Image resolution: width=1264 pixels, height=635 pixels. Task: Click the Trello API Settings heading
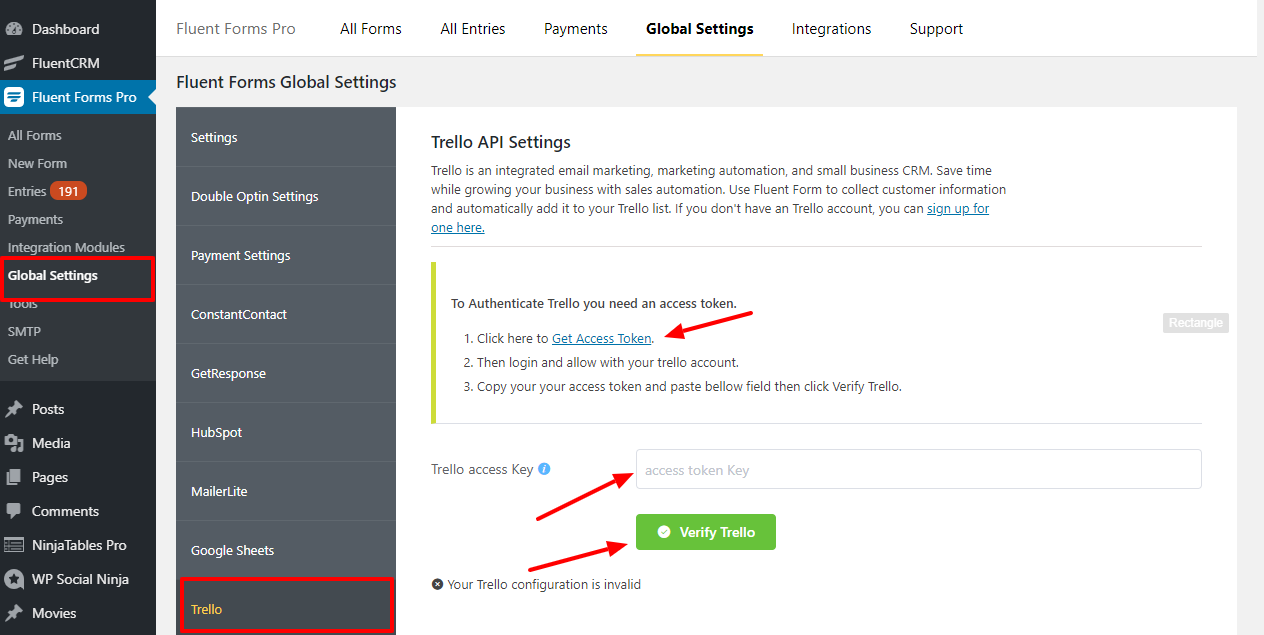pyautogui.click(x=500, y=142)
